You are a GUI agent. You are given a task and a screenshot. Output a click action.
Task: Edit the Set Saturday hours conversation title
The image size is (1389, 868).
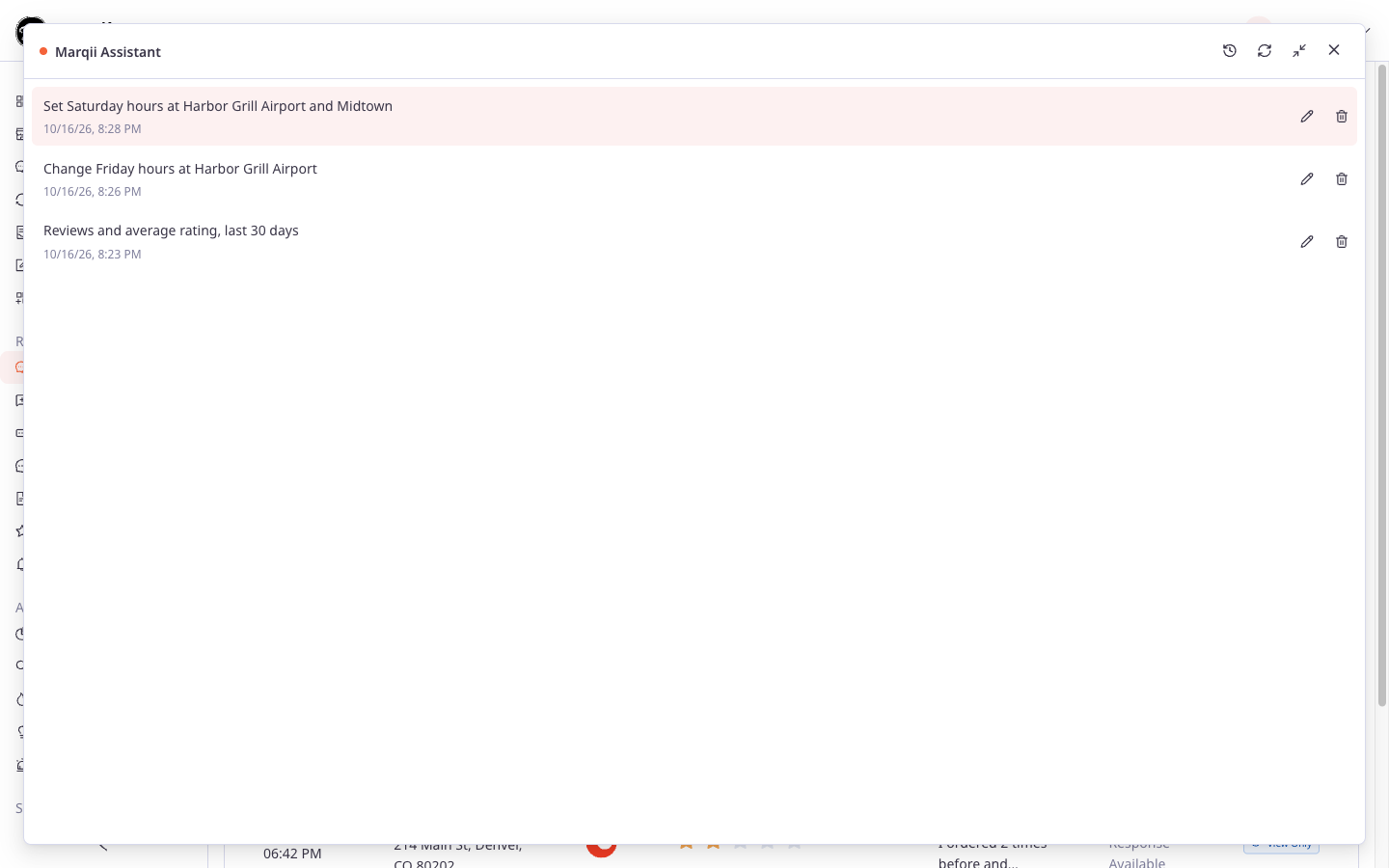coord(1307,117)
